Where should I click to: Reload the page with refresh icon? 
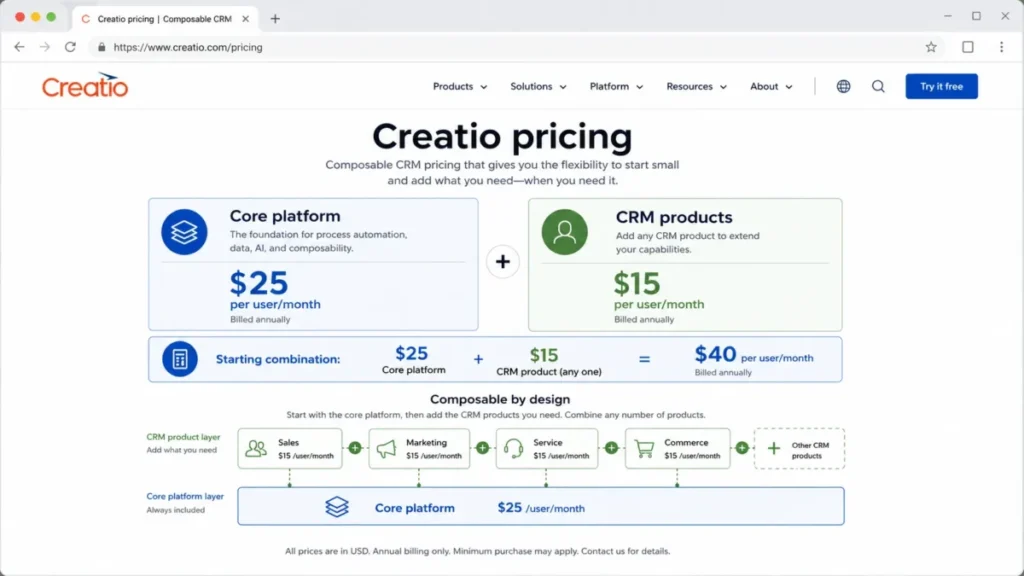coord(71,47)
